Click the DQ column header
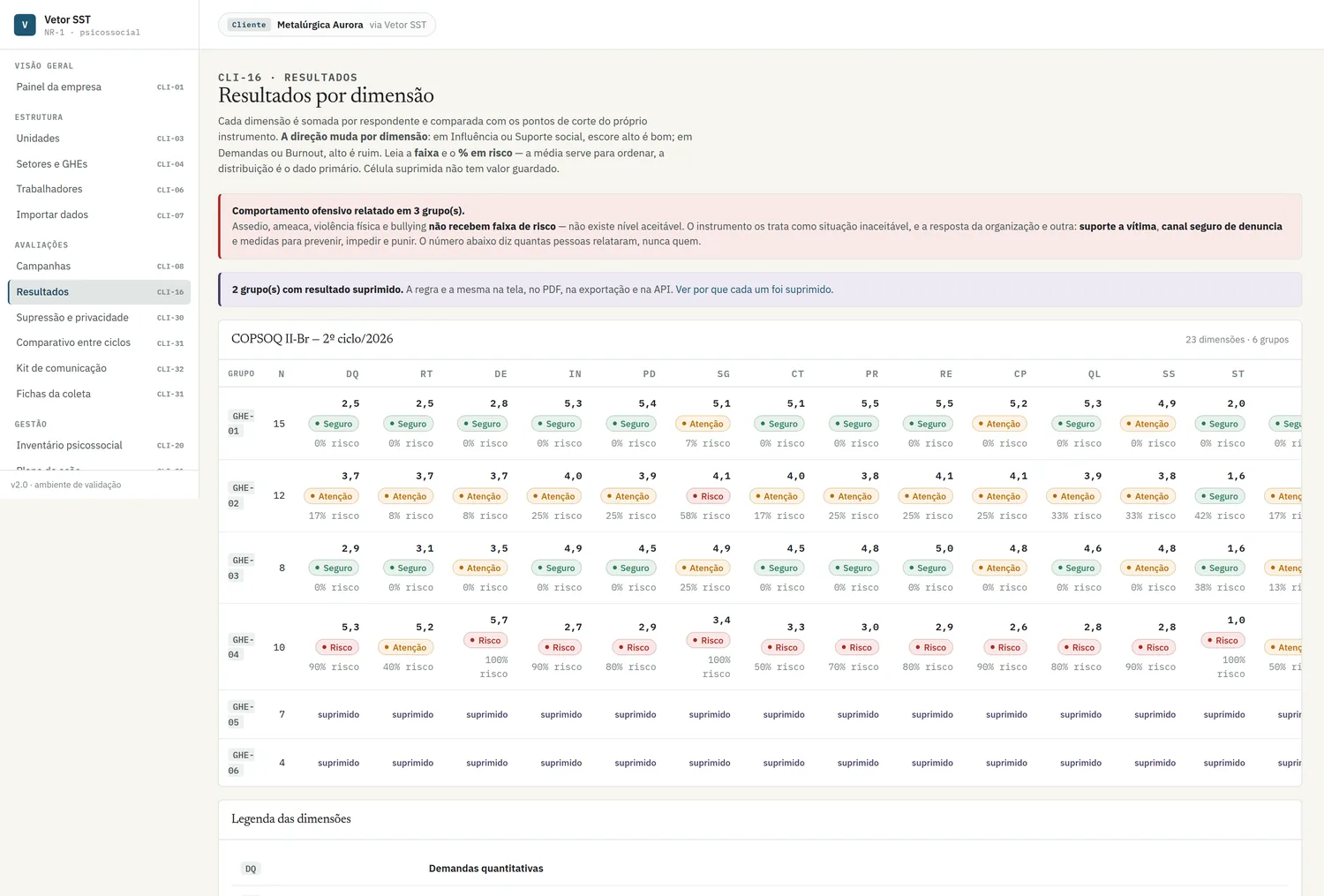 click(x=352, y=374)
